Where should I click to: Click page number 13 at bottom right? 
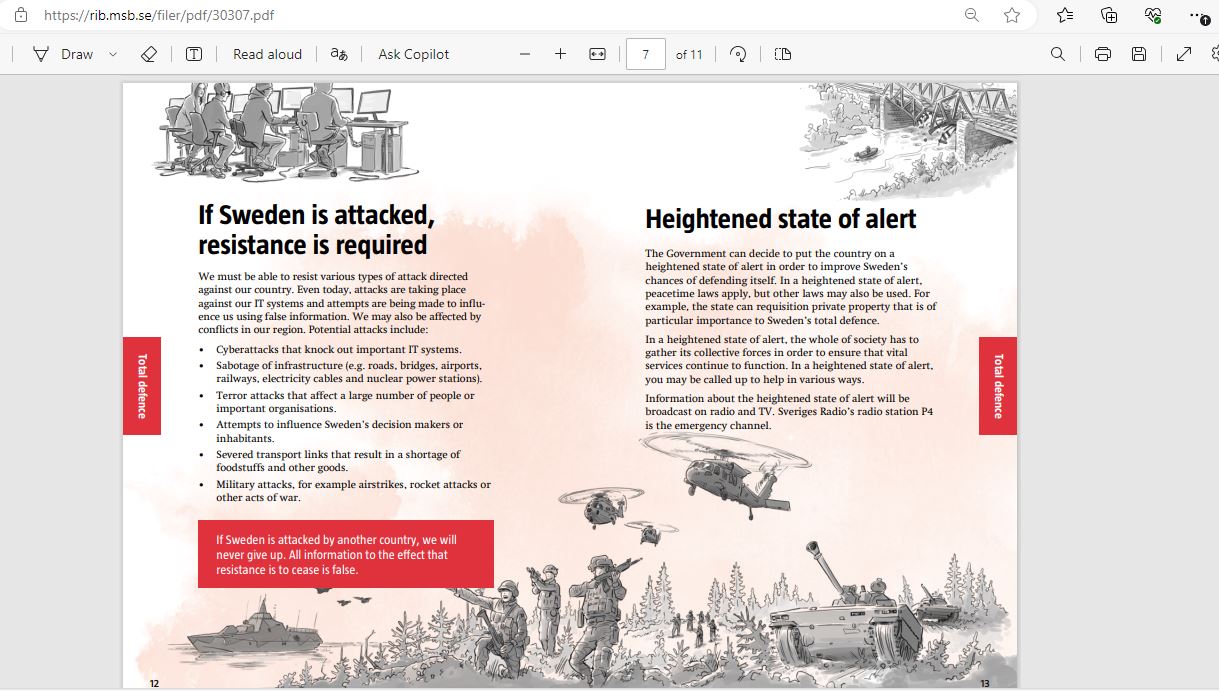pos(985,684)
